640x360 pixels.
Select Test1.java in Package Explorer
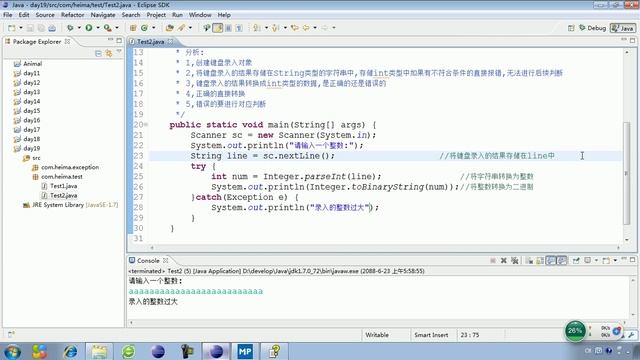(64, 186)
